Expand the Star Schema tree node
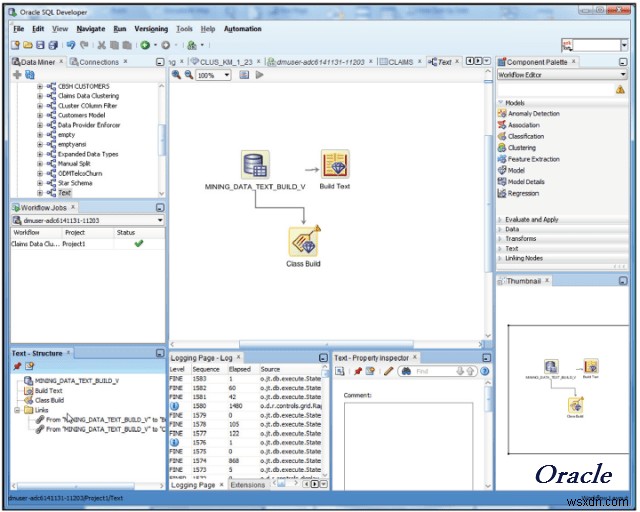Screen dimensions: 640x512 pyautogui.click(x=40, y=183)
